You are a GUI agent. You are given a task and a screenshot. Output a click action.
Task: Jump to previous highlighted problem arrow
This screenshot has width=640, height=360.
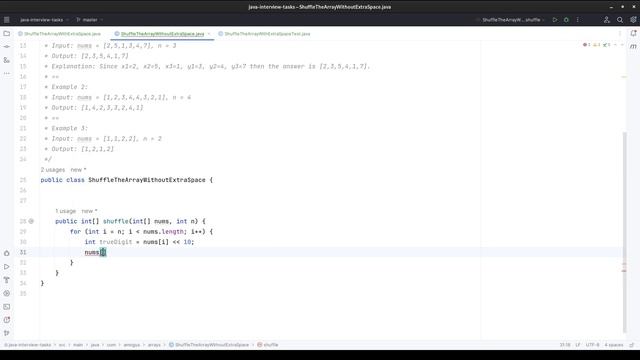616,44
